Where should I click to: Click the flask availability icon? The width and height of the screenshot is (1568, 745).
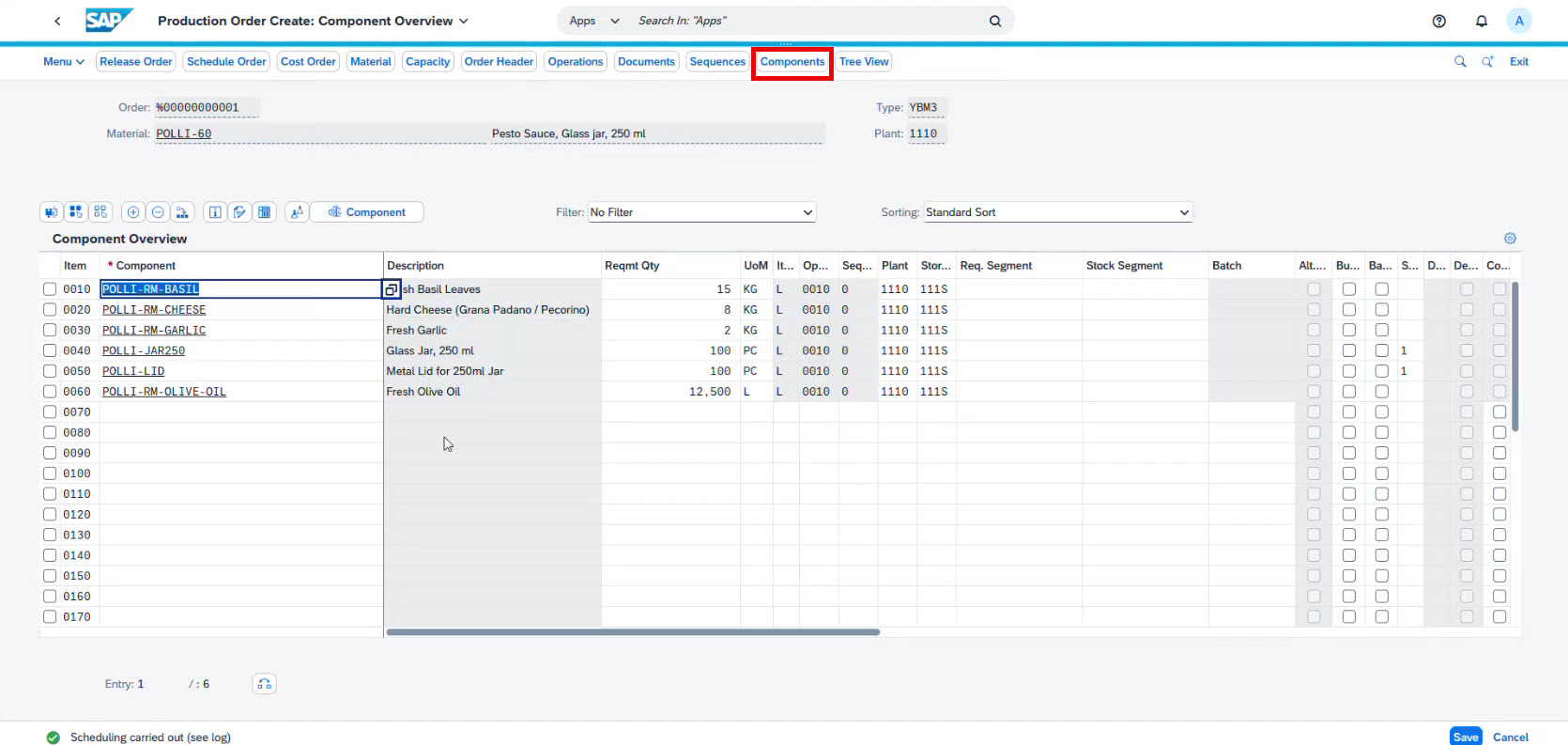point(297,212)
